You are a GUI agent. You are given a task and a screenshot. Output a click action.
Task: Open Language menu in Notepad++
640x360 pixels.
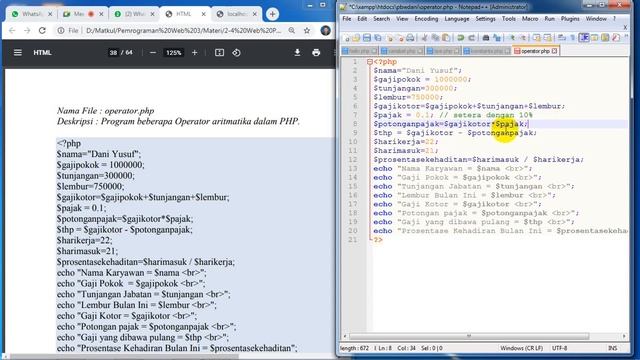pos(457,19)
